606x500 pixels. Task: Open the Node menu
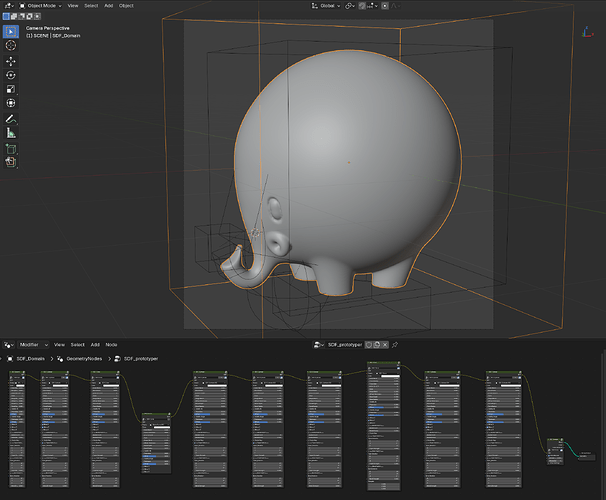click(111, 345)
